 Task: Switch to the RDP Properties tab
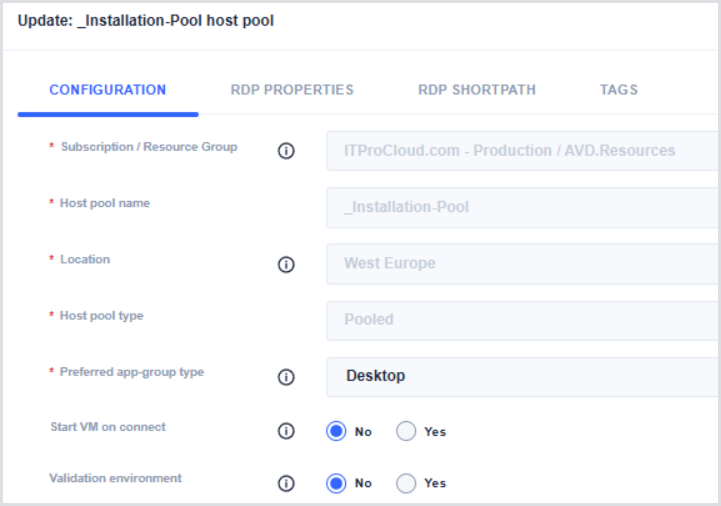[292, 90]
